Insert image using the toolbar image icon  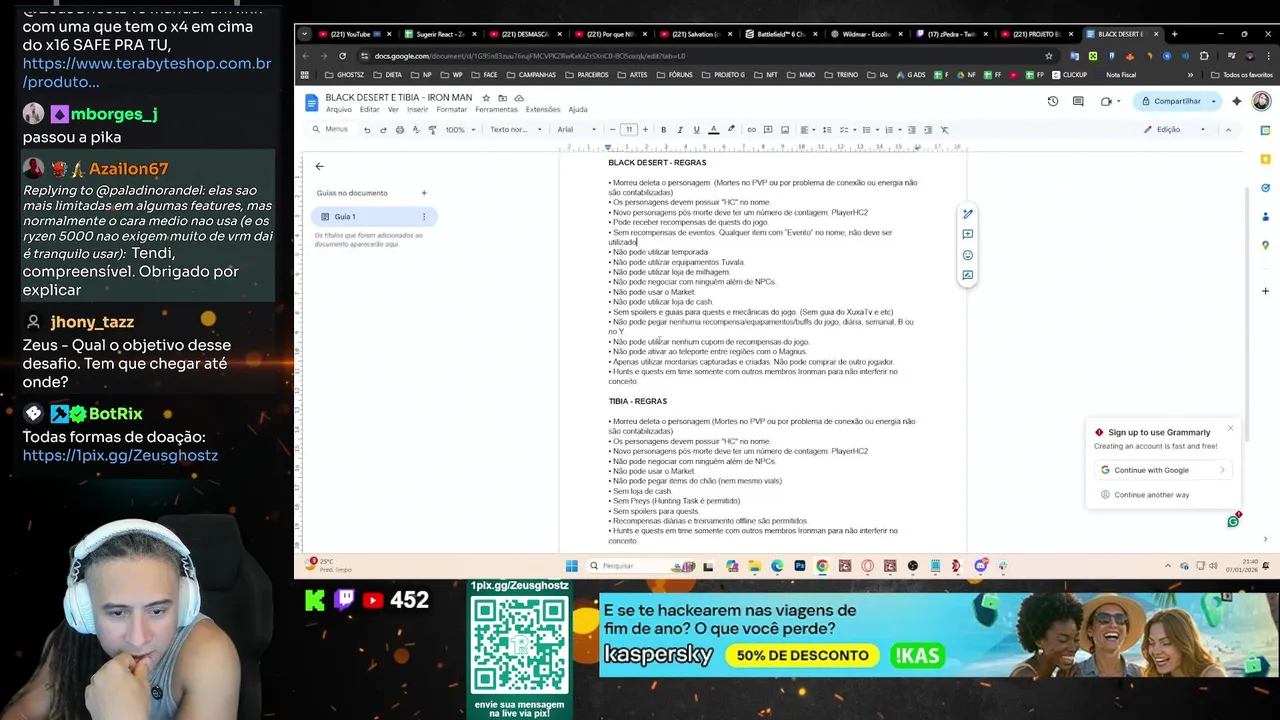click(785, 130)
